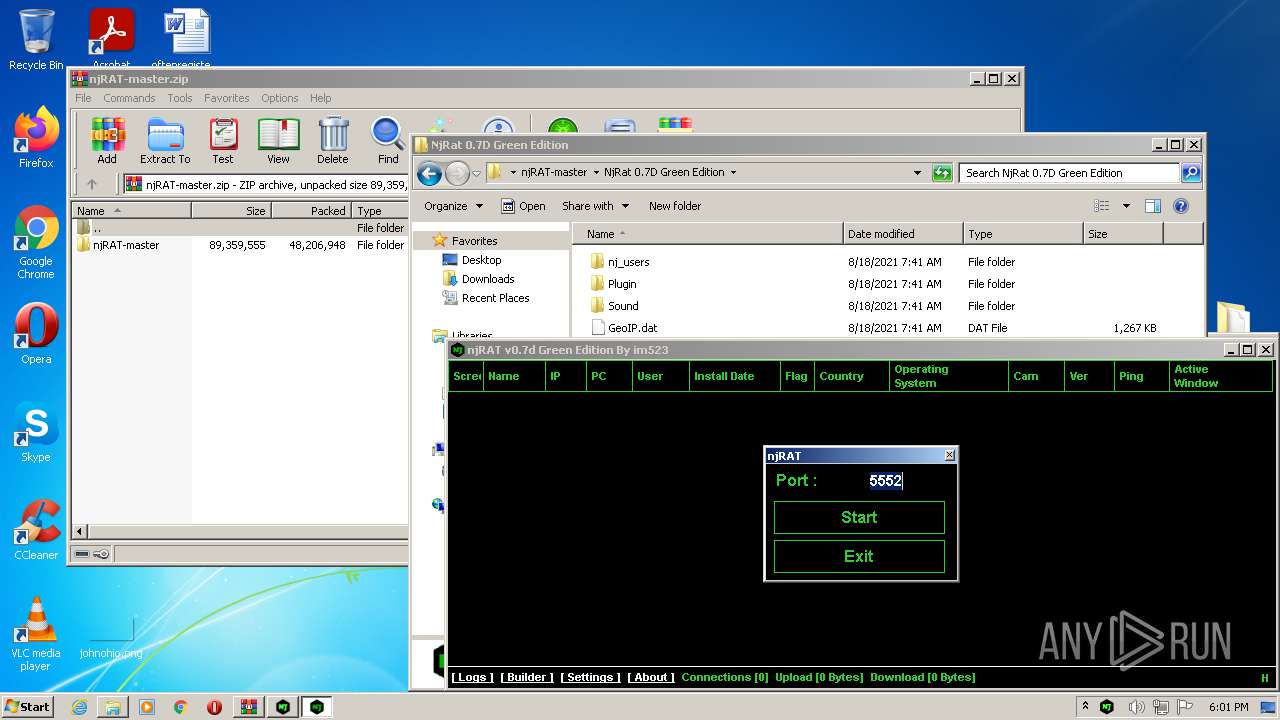The width and height of the screenshot is (1280, 720).
Task: Open Opera desktop shortcut
Action: (x=36, y=334)
